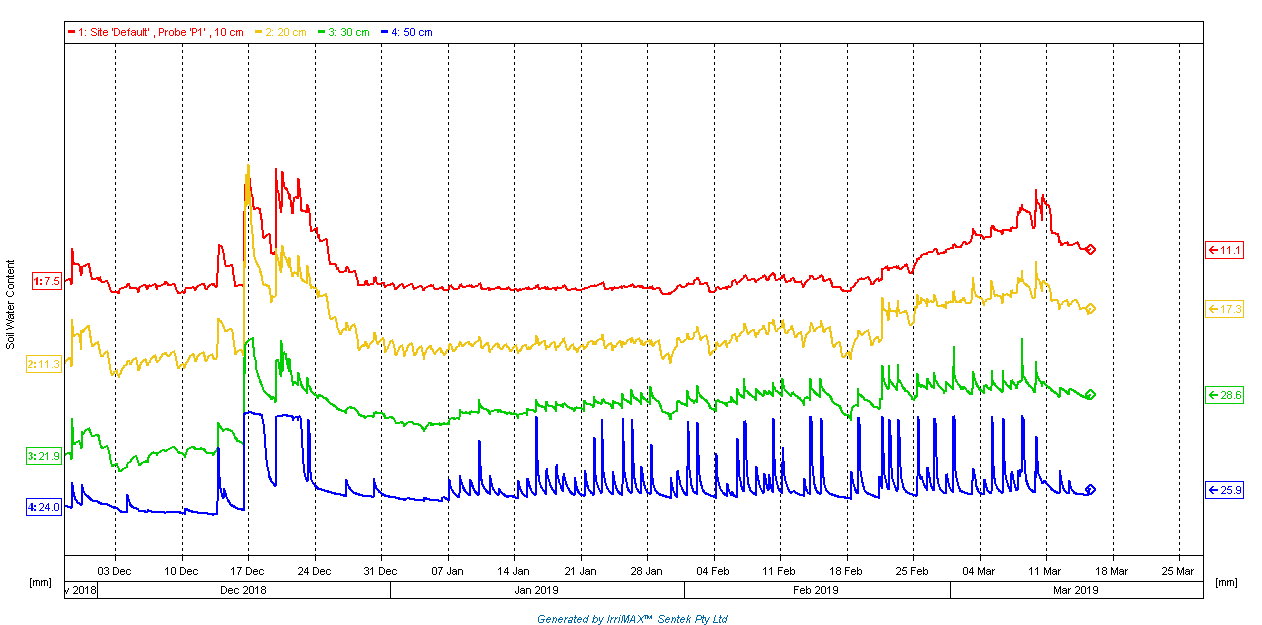The image size is (1262, 625).
Task: Click the yellow diamond end-of-series marker
Action: click(x=1091, y=309)
